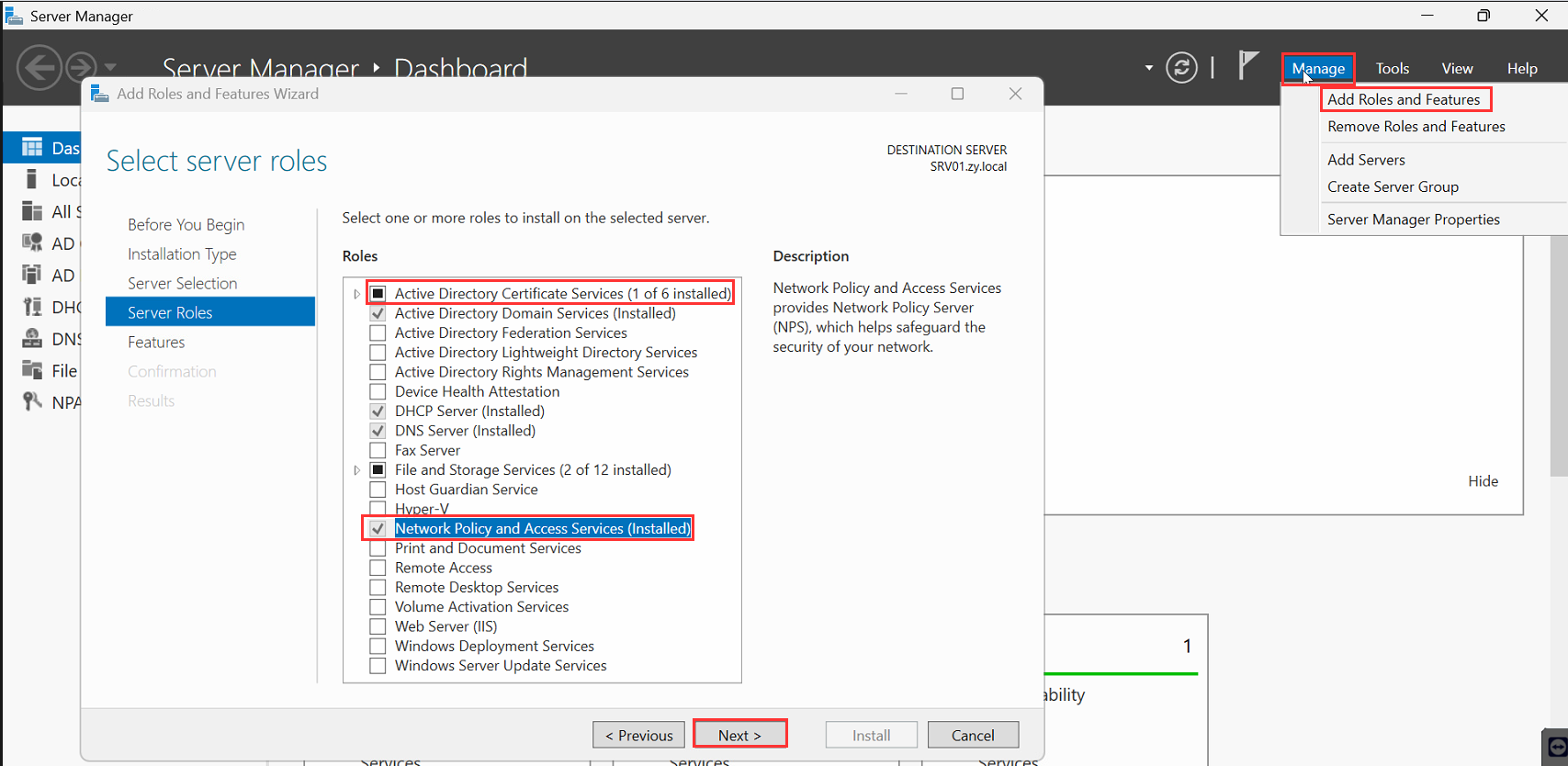Enable Windows Deployment Services role

(378, 647)
